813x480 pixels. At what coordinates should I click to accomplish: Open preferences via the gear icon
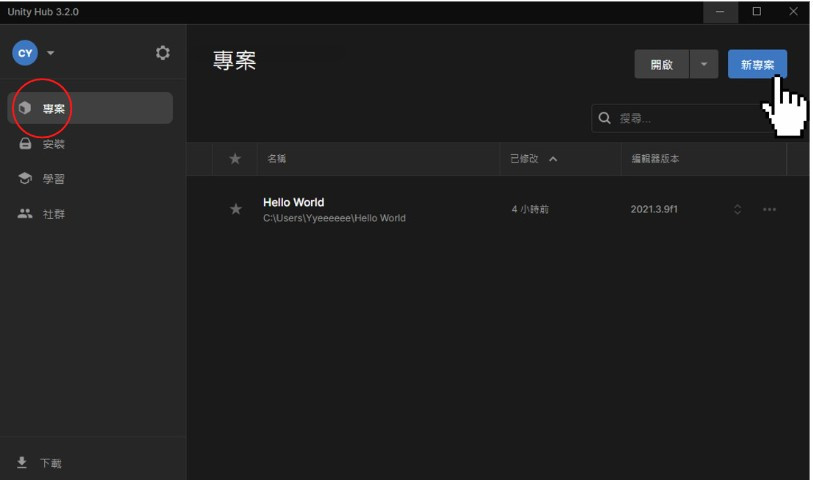(x=163, y=53)
